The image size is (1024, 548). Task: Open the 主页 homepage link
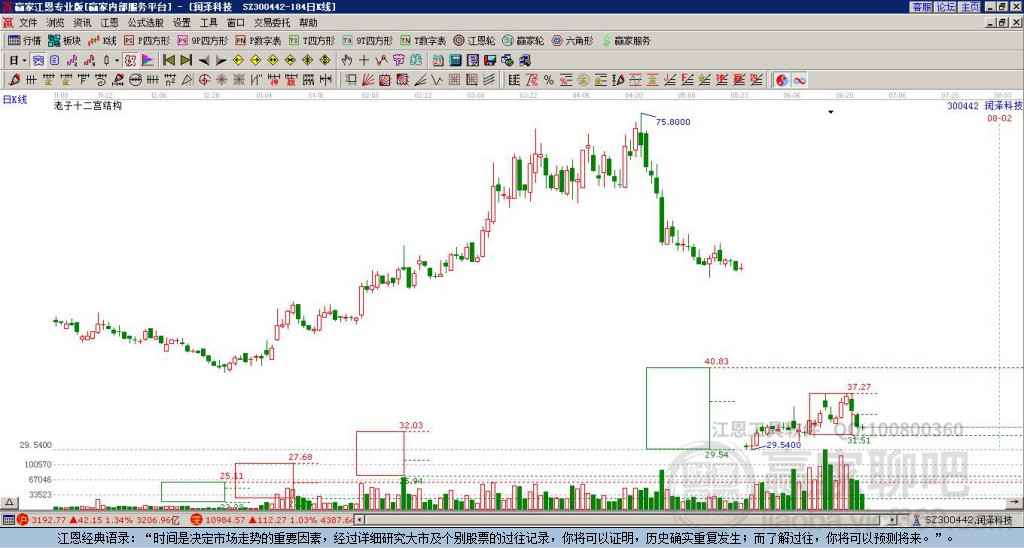tap(970, 7)
